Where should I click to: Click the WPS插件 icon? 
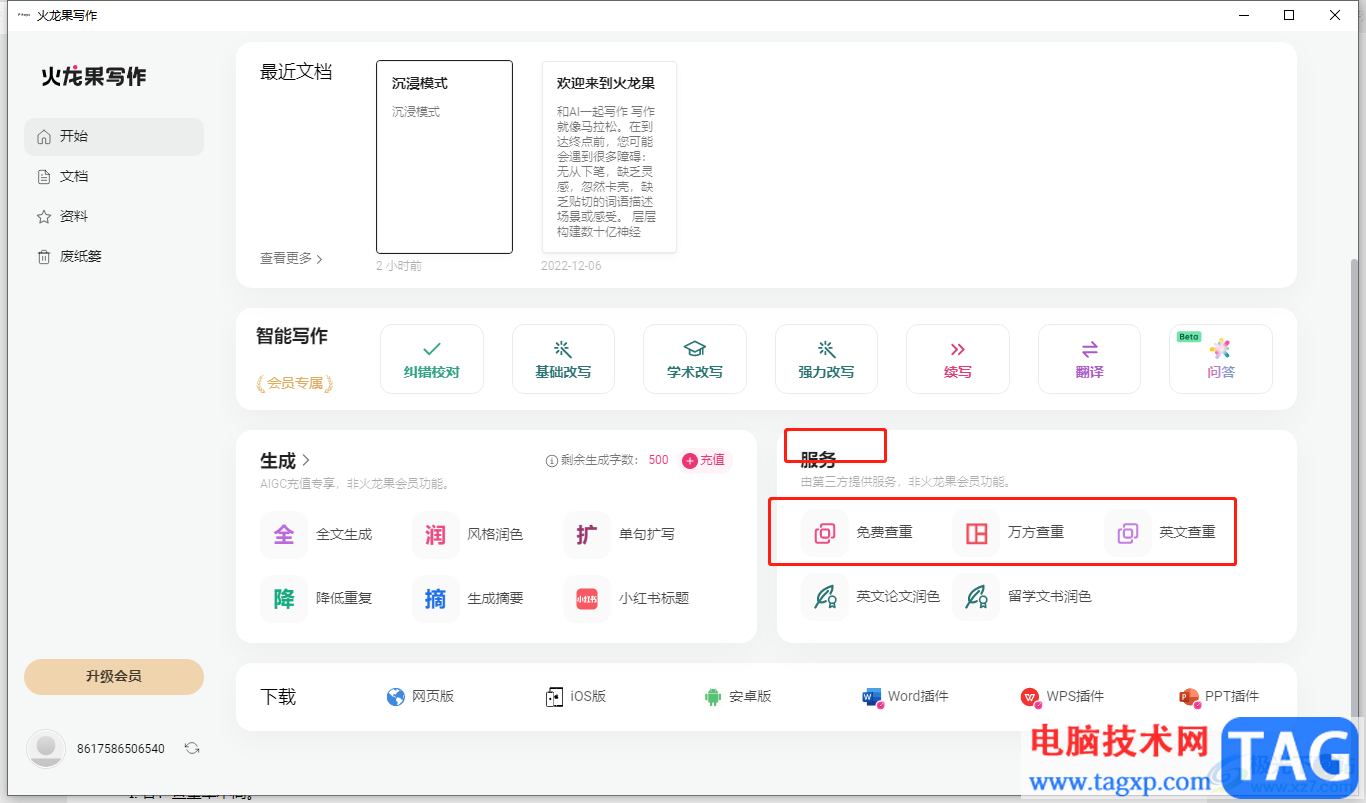tap(1030, 697)
